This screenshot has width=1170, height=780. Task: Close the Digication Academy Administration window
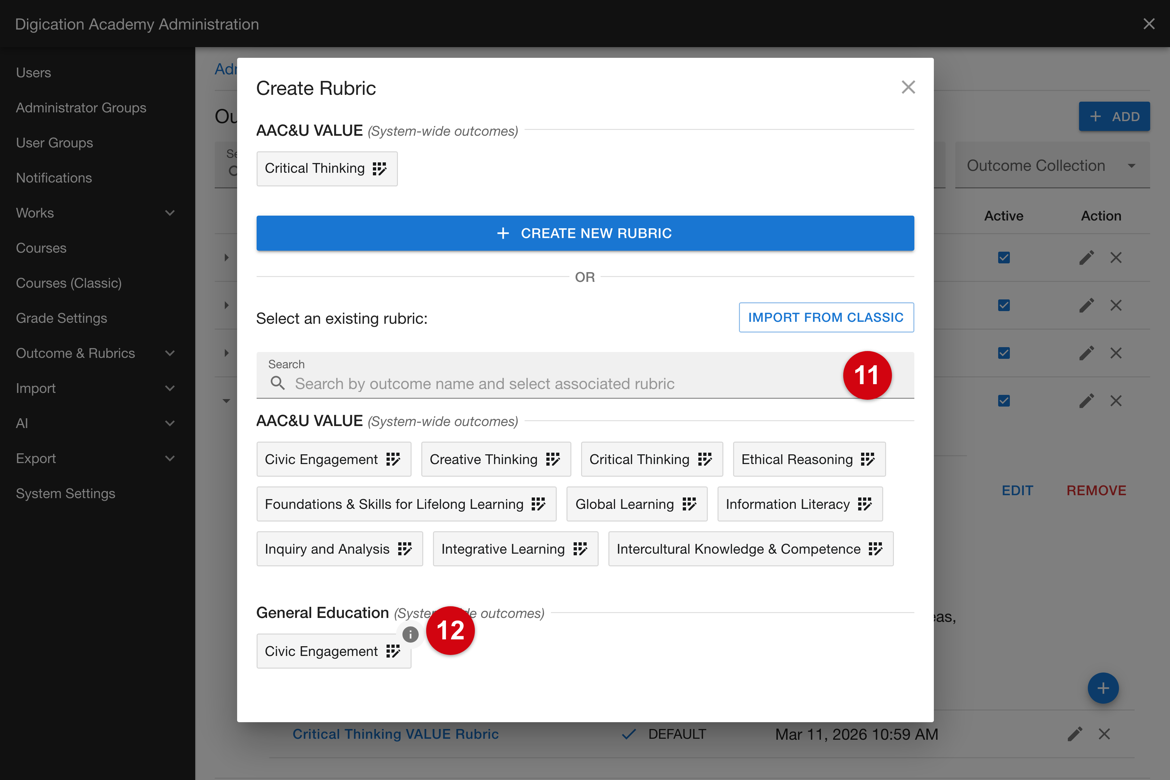[x=1148, y=24]
